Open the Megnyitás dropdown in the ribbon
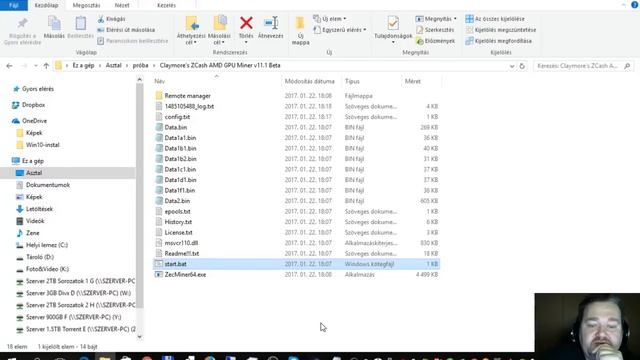This screenshot has height=360, width=640. click(436, 19)
